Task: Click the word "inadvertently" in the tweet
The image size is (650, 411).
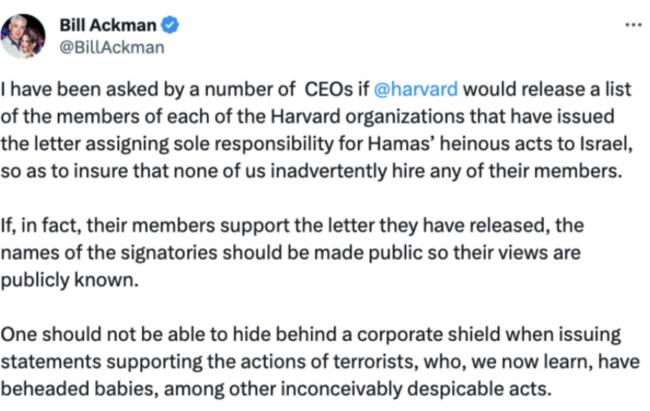Action: [328, 171]
